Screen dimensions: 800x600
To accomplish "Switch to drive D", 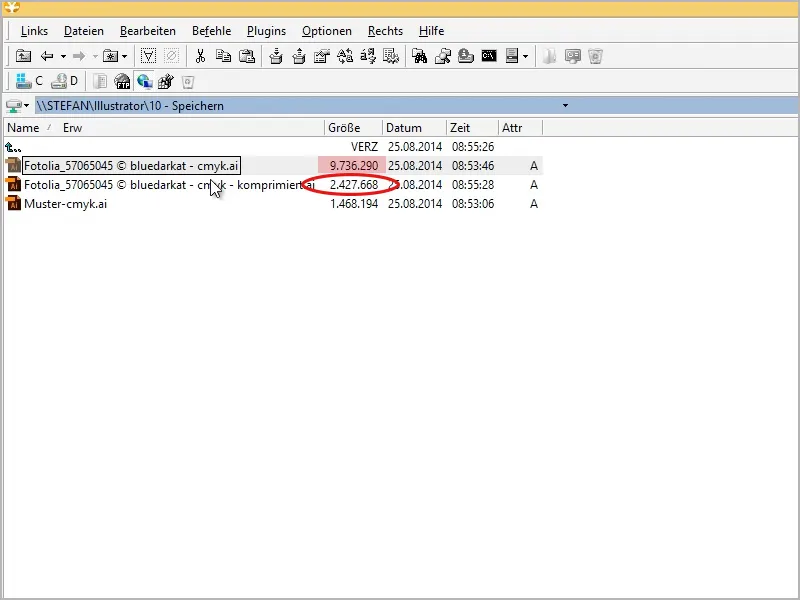I will coord(64,81).
